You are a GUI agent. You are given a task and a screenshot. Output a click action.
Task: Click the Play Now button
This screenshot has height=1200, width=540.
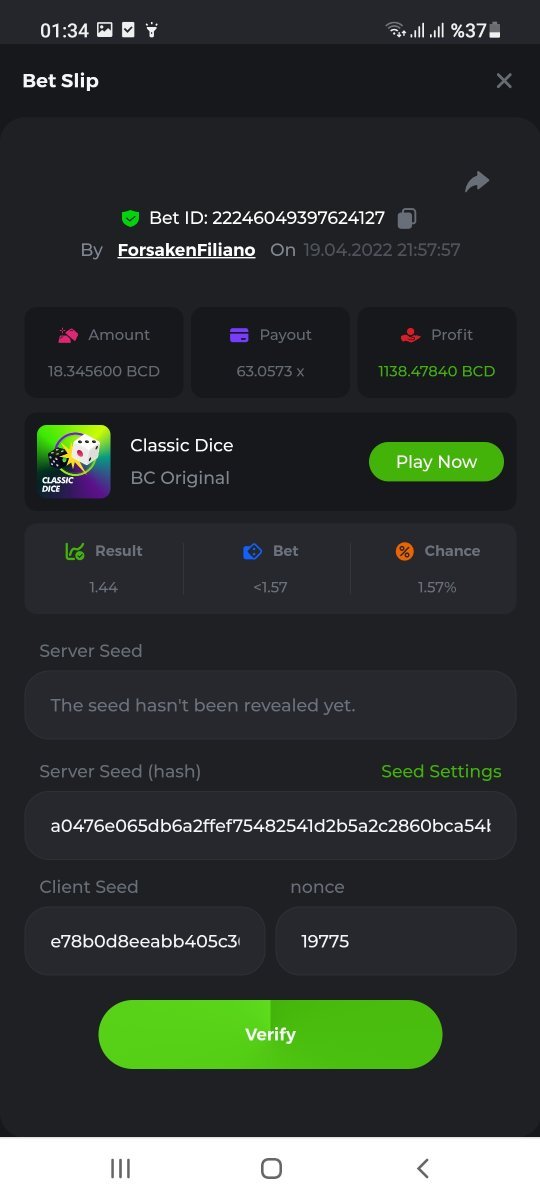[436, 462]
